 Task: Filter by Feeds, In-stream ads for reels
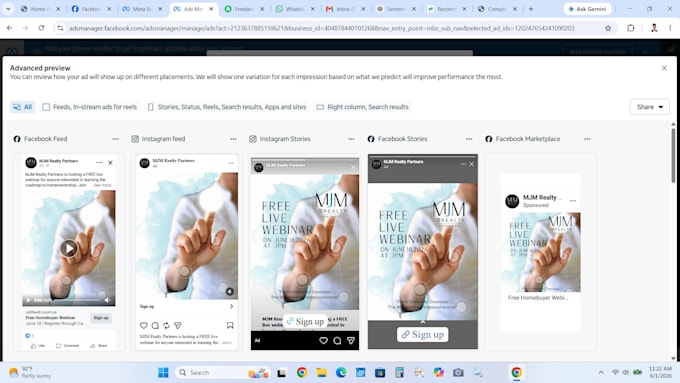(89, 107)
